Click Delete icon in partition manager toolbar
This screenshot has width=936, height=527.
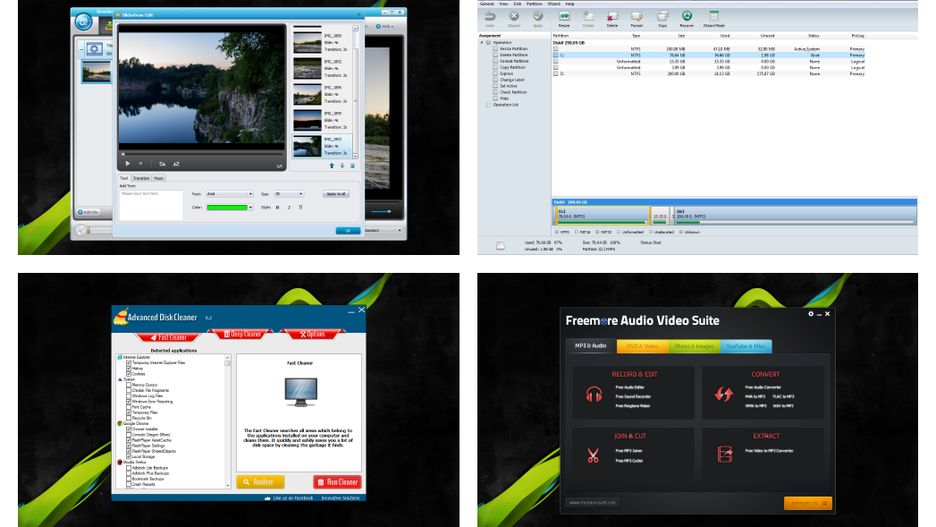click(x=612, y=17)
